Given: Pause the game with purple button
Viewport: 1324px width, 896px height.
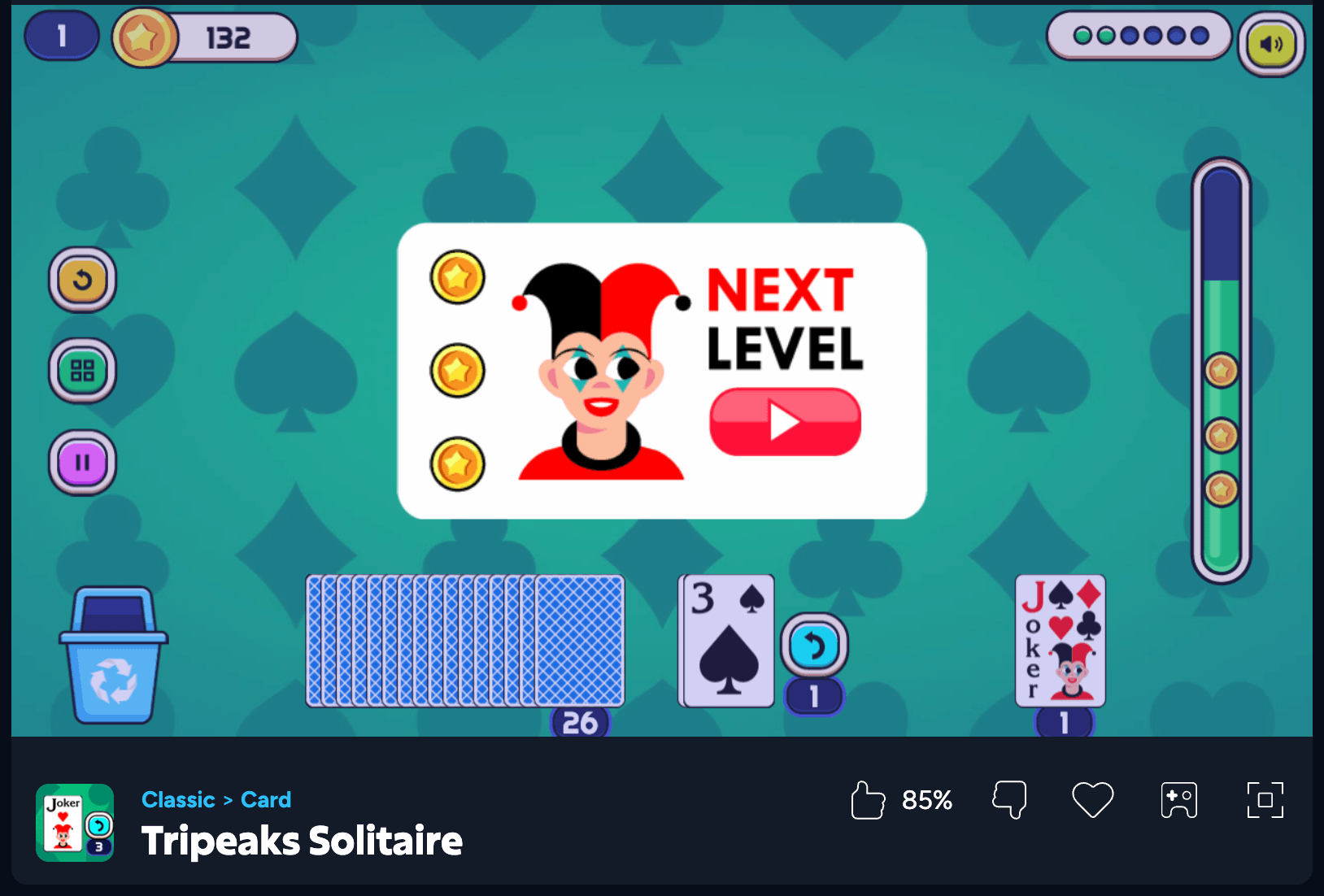Looking at the screenshot, I should (x=82, y=463).
